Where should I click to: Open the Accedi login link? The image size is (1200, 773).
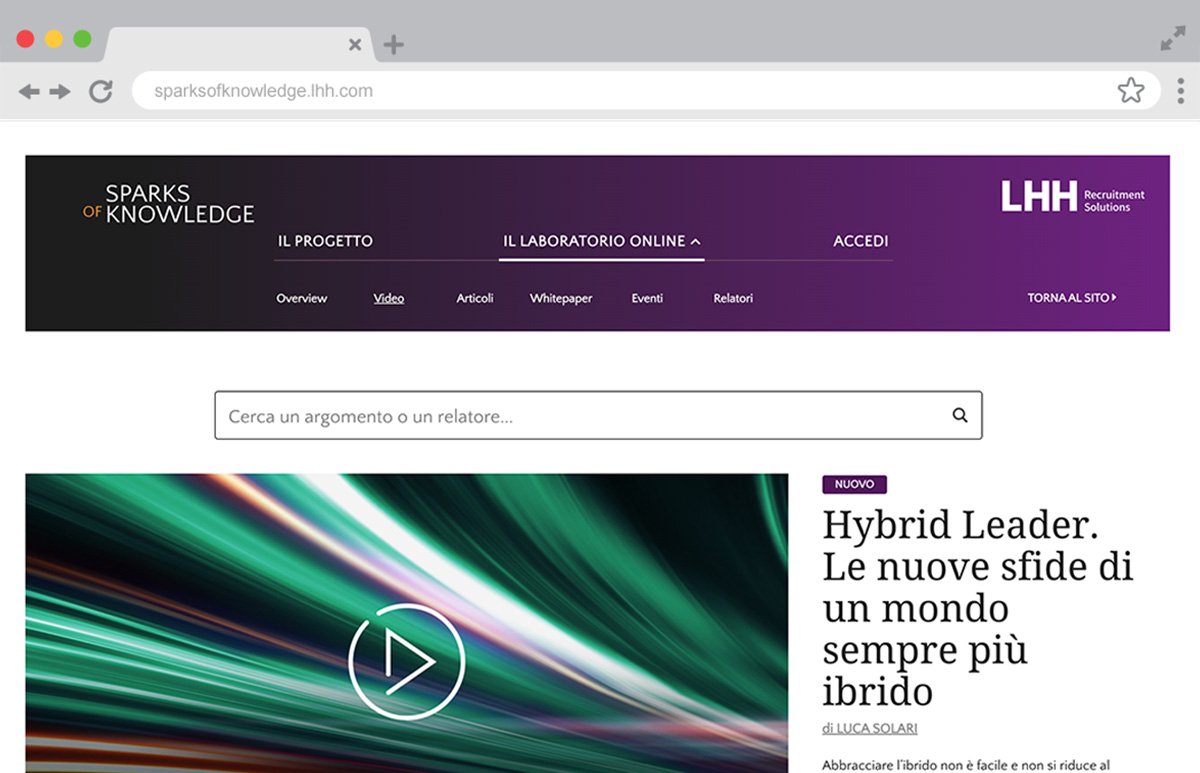pos(861,241)
